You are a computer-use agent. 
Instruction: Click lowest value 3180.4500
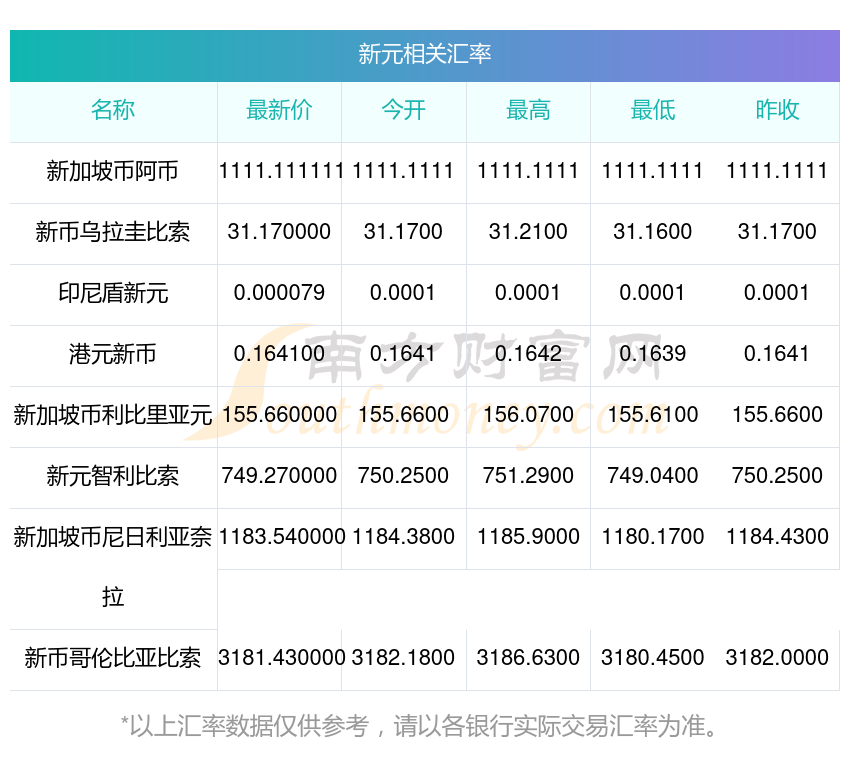(653, 658)
